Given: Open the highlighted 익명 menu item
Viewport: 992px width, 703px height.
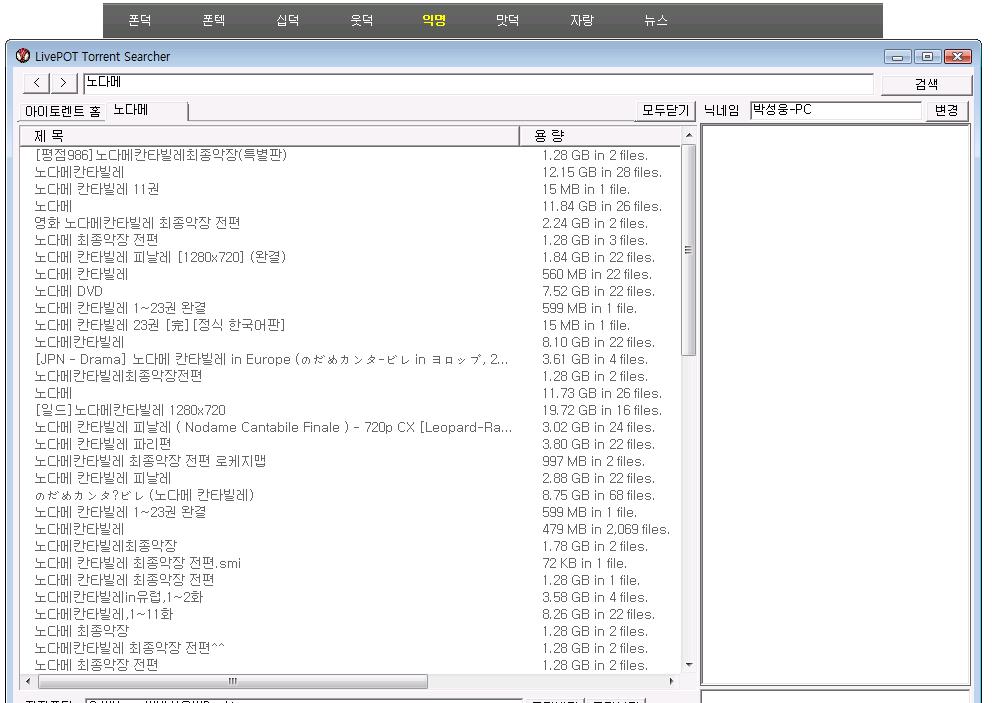Looking at the screenshot, I should (435, 20).
